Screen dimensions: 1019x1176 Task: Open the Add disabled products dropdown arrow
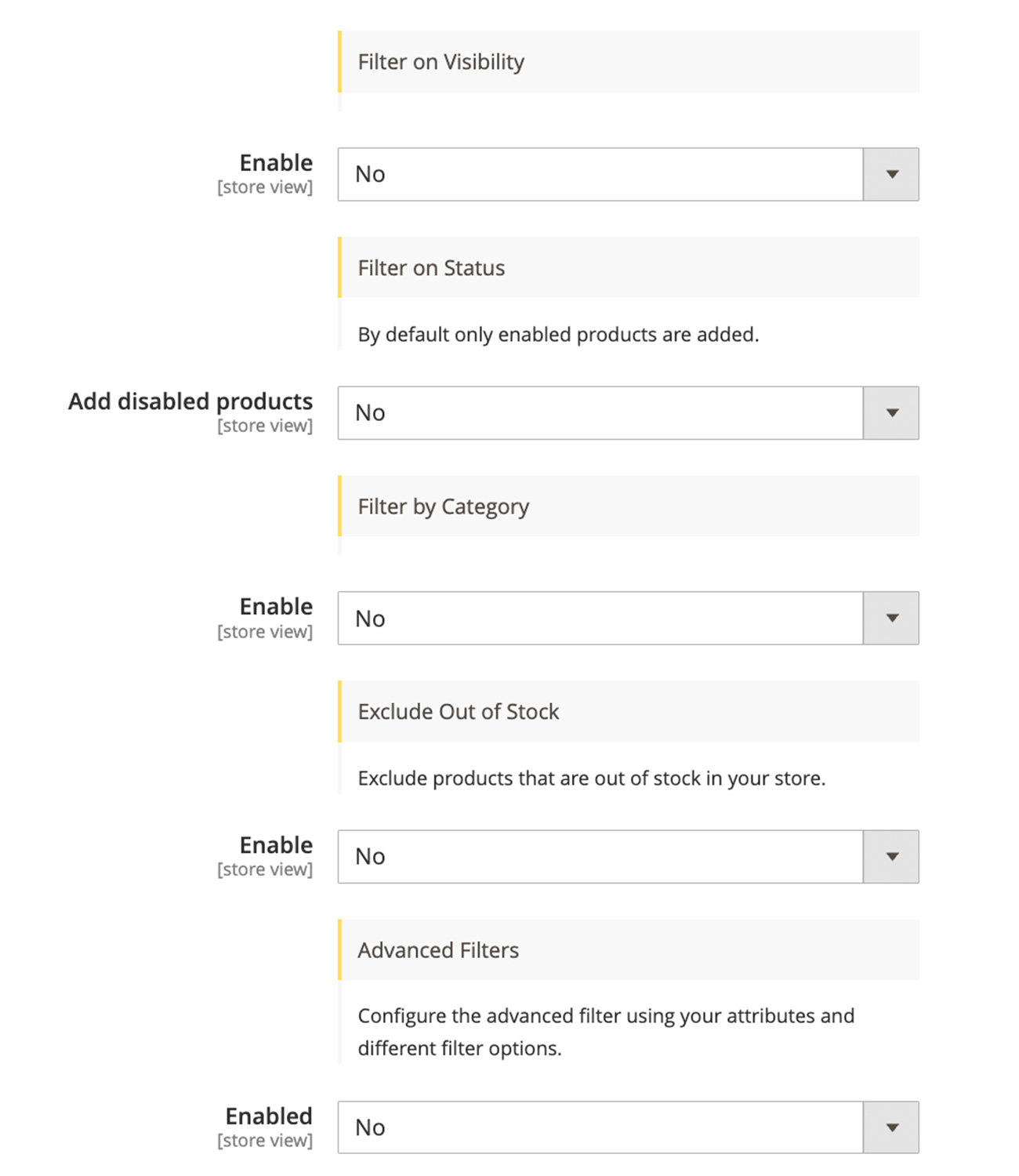(x=891, y=412)
